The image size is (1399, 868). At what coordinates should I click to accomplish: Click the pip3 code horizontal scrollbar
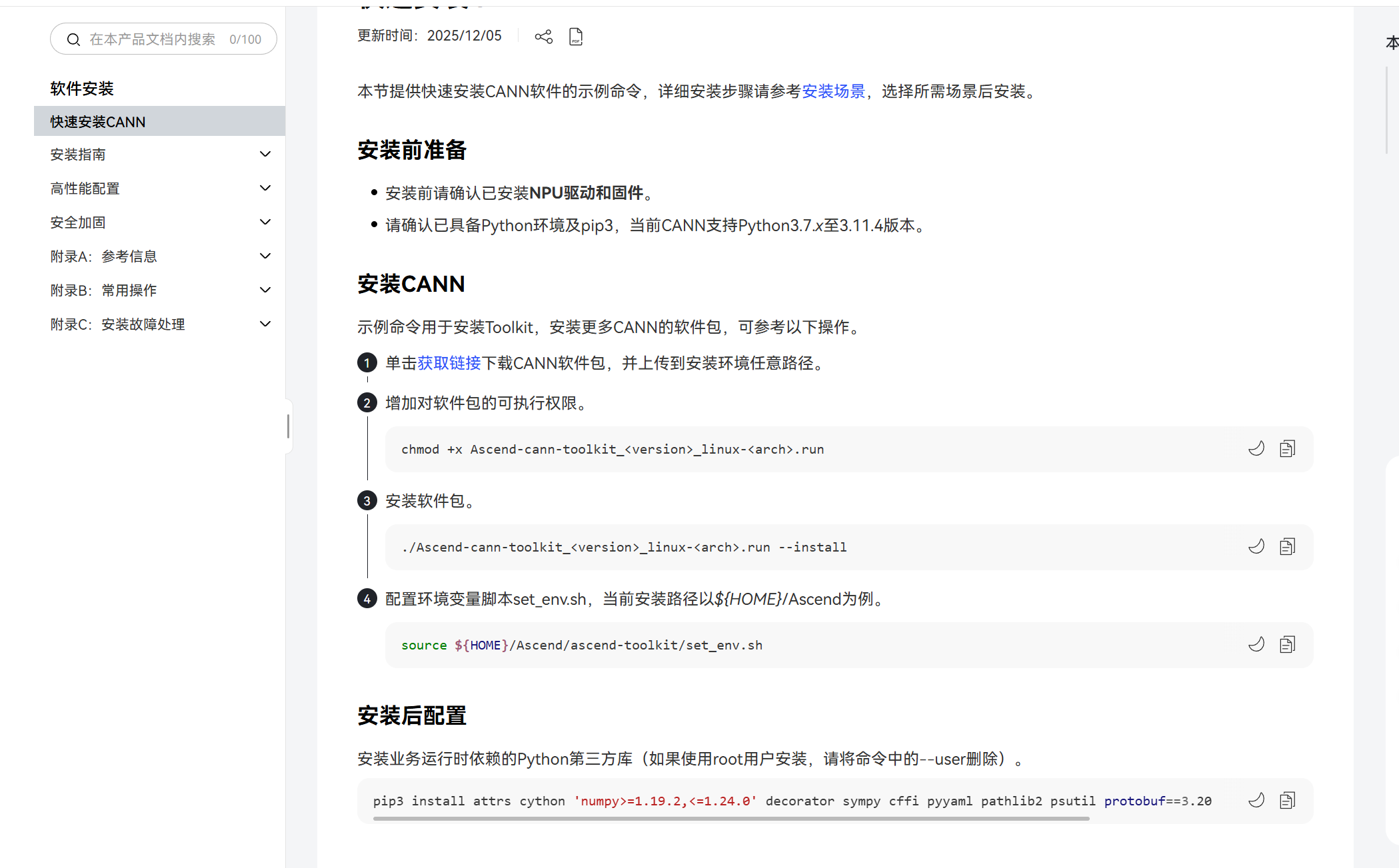[730, 819]
